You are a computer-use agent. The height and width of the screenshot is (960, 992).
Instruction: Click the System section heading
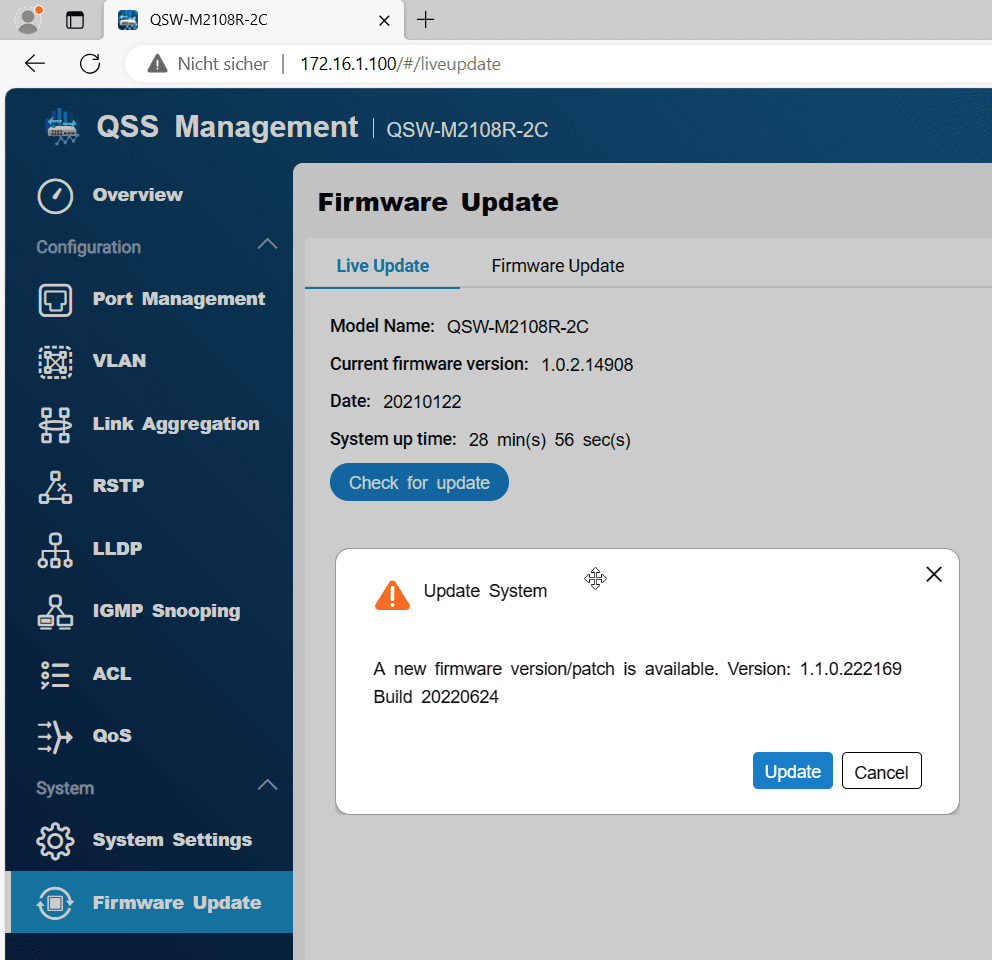tap(65, 789)
